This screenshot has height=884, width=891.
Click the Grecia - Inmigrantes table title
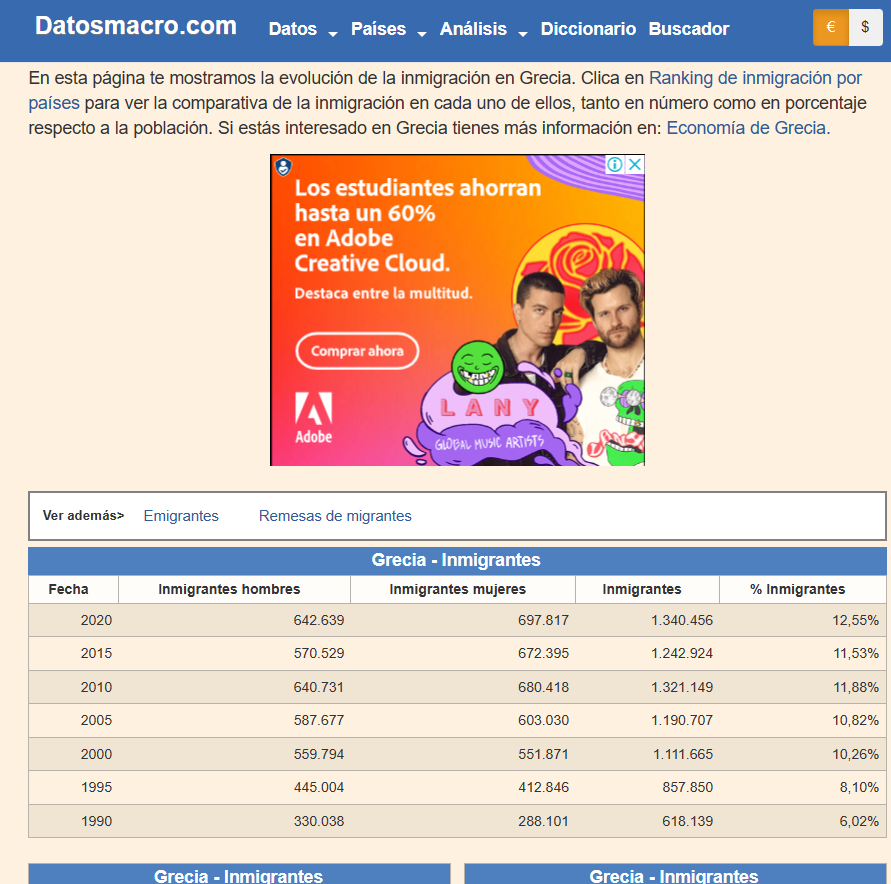456,560
